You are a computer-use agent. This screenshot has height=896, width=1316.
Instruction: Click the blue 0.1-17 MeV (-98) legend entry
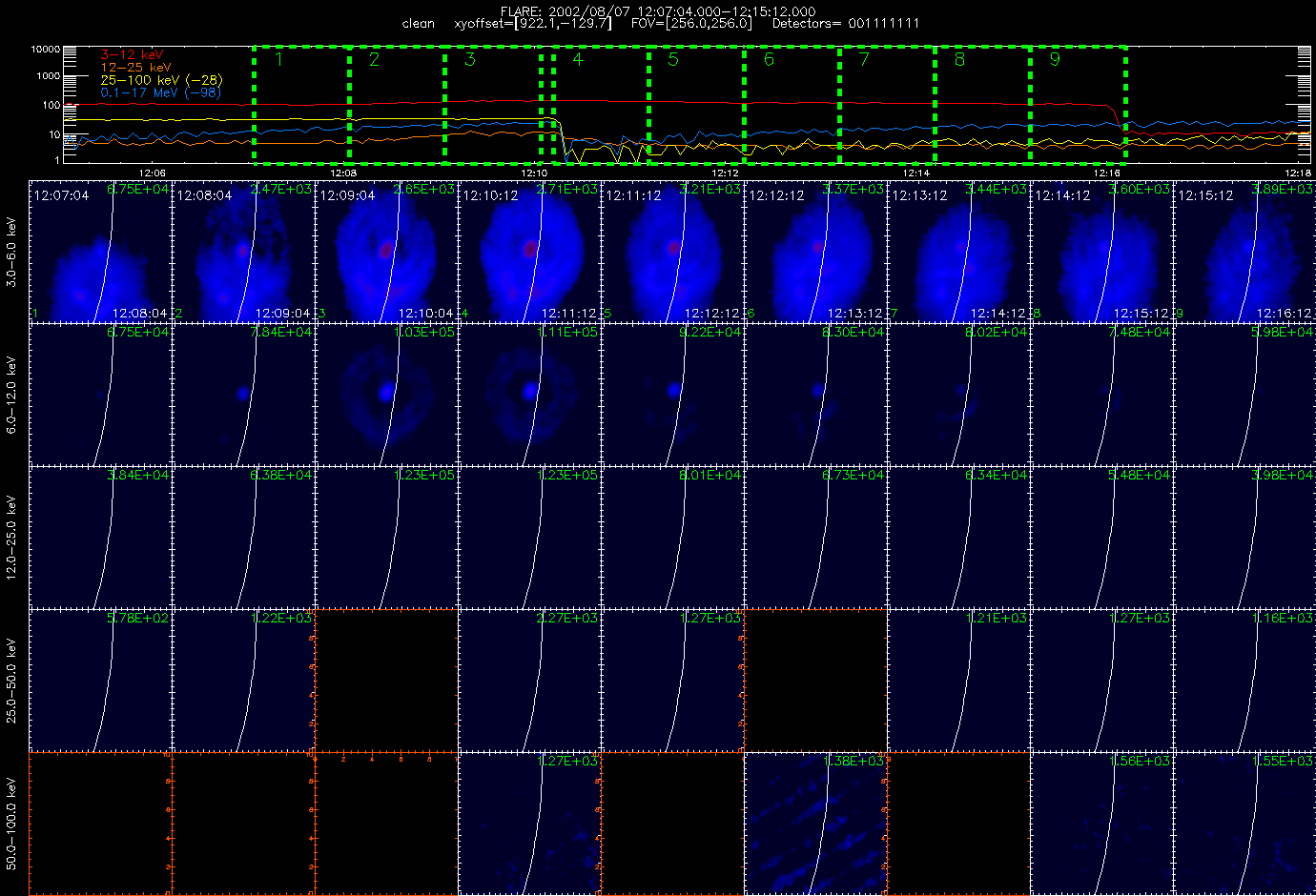coord(160,92)
